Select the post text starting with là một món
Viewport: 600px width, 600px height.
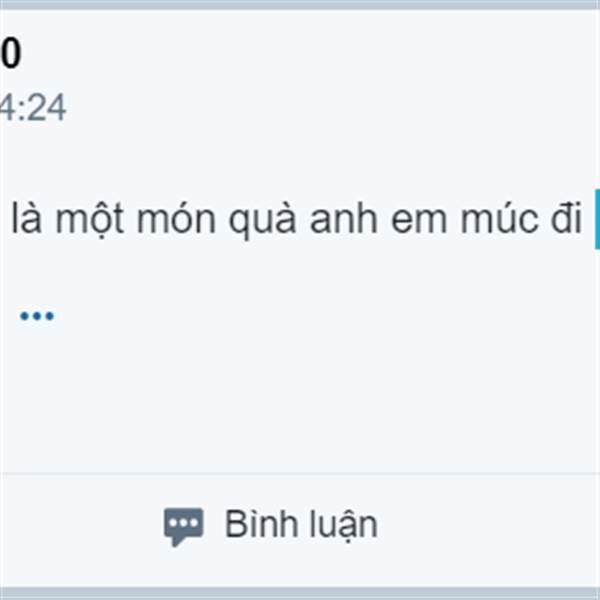pos(297,219)
